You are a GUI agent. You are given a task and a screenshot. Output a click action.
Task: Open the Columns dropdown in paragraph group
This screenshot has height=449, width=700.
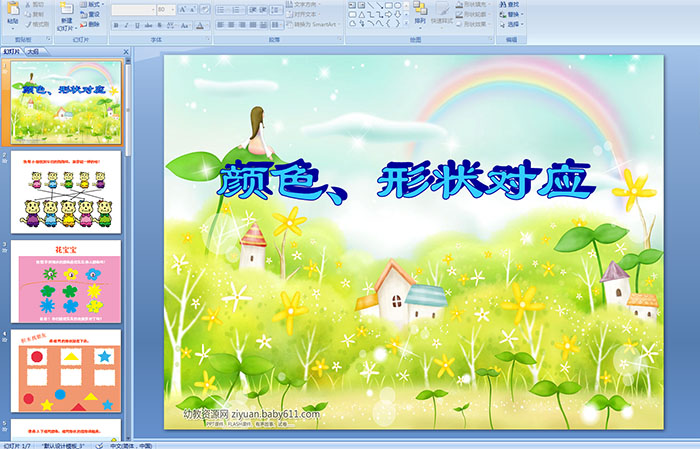(x=277, y=25)
